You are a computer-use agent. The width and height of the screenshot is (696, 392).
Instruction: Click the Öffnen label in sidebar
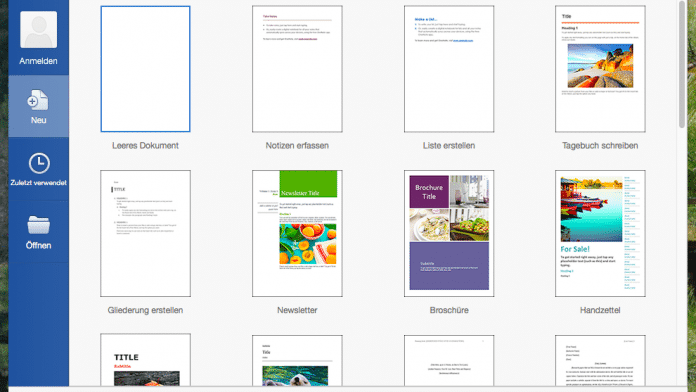click(x=38, y=245)
